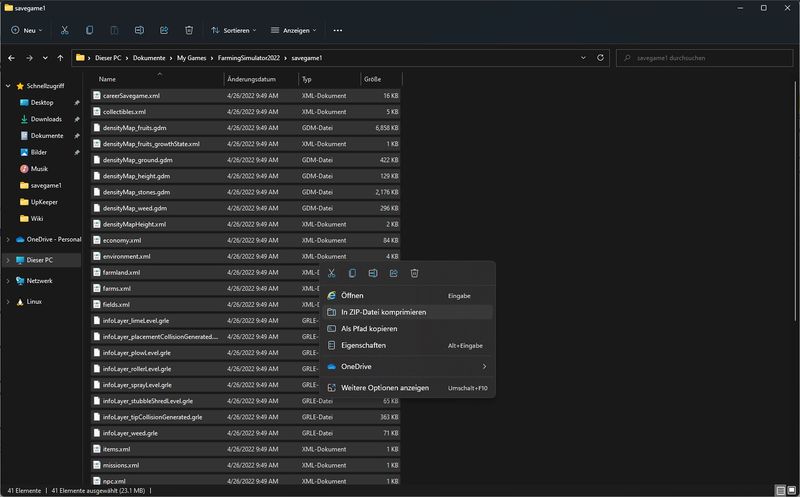
Task: Expand the Netzwerk tree node
Action: [x=8, y=281]
